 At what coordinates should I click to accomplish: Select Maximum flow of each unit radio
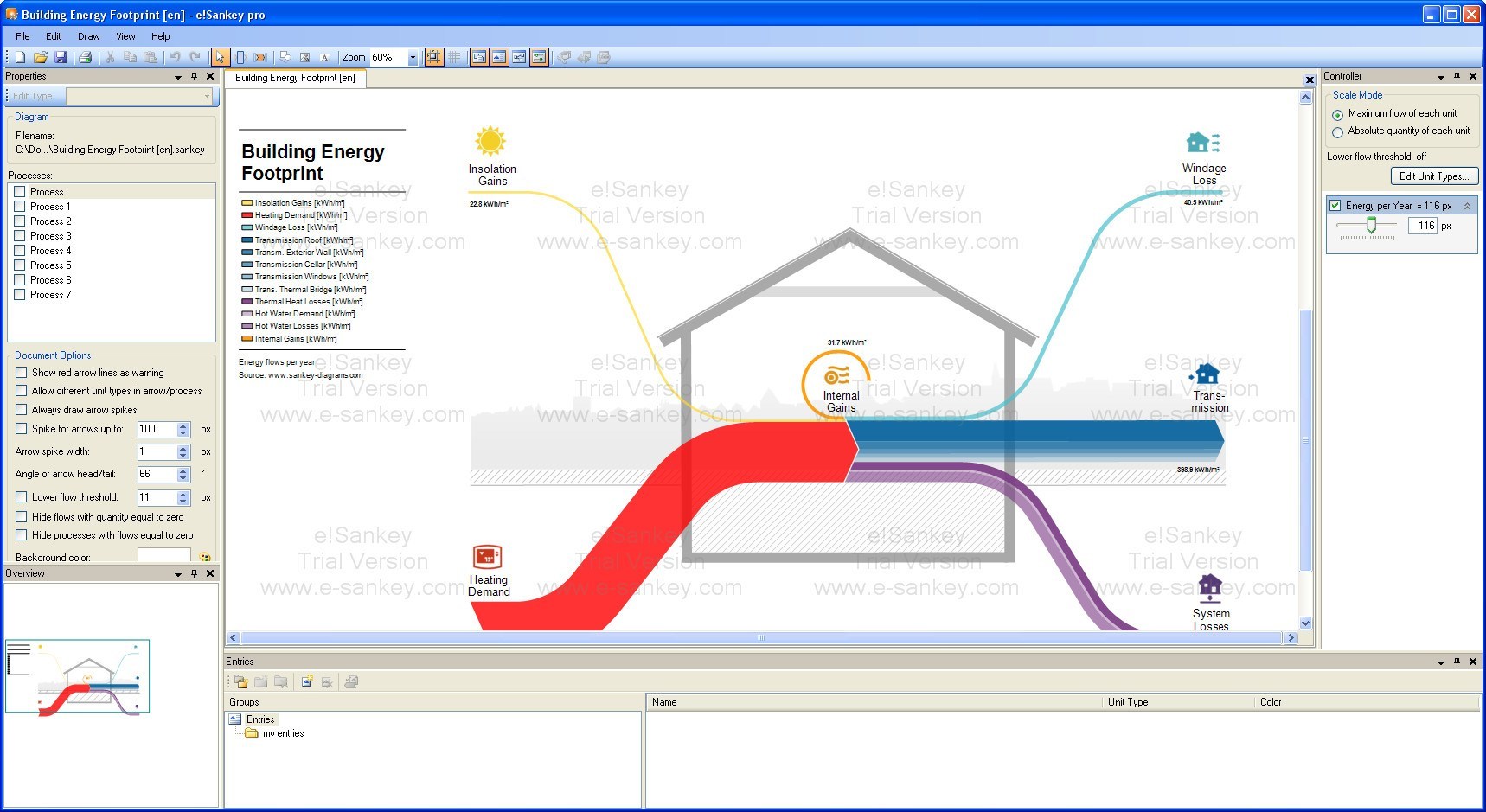pos(1338,114)
